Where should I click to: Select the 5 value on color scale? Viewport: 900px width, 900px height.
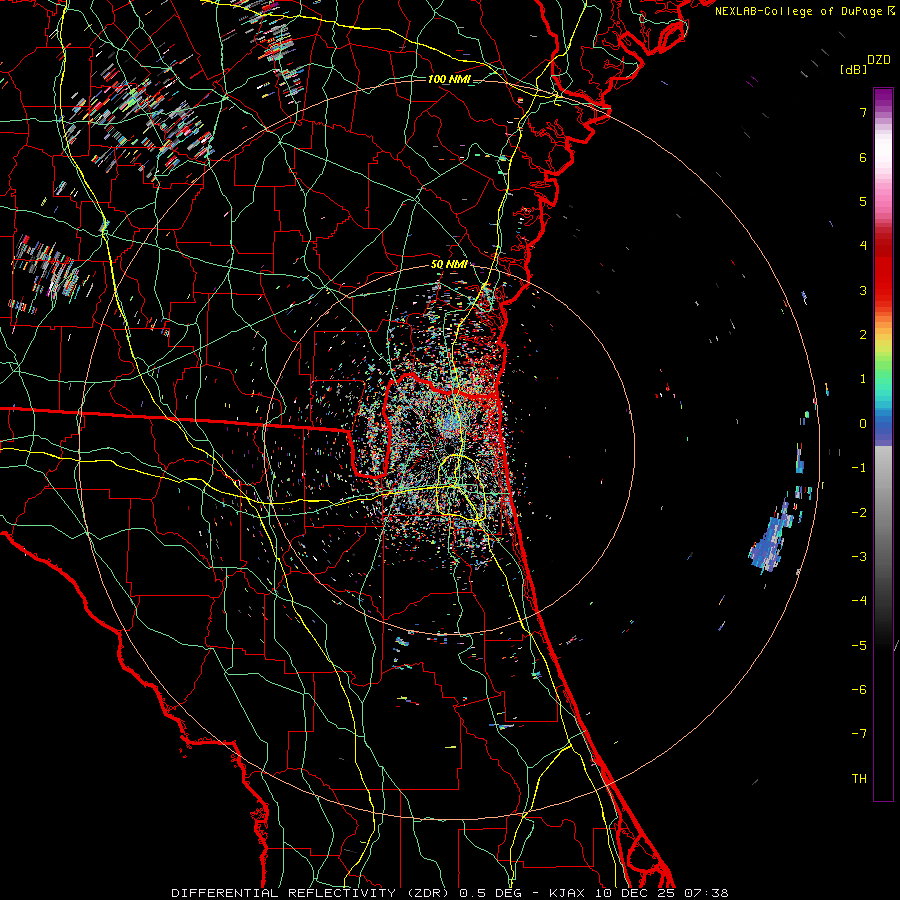click(x=863, y=201)
